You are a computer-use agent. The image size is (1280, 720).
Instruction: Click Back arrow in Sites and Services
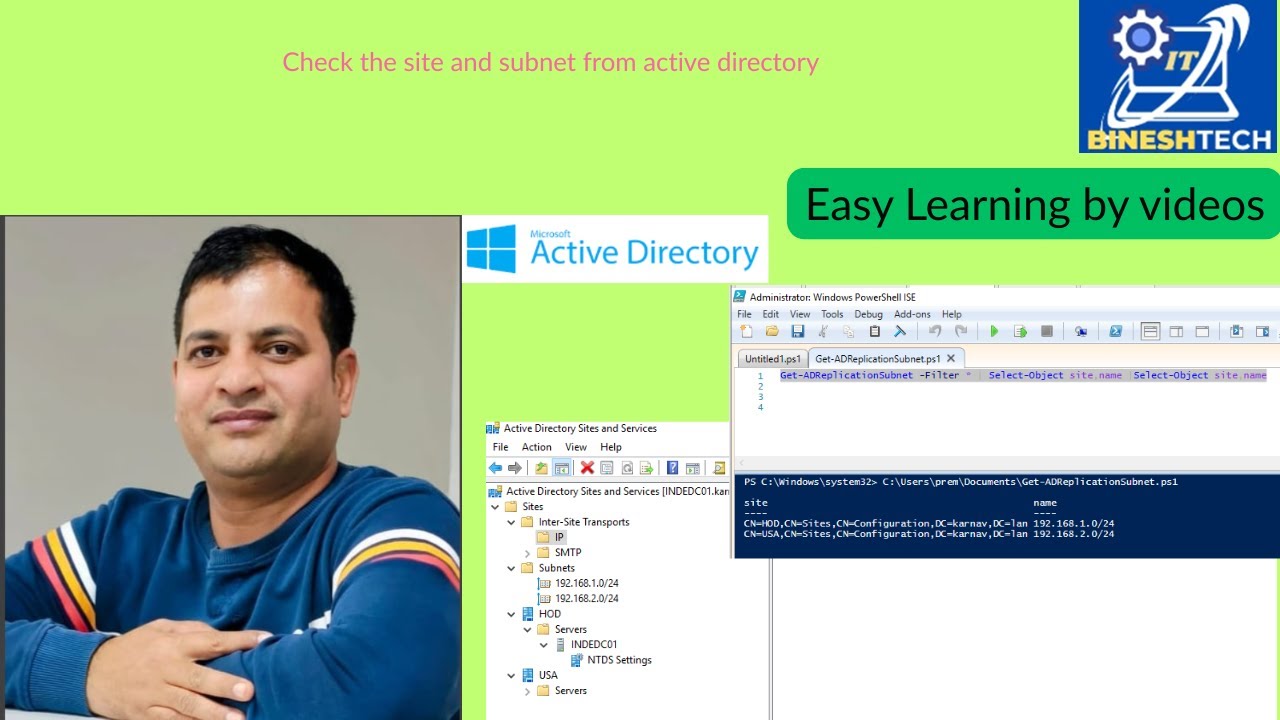(x=495, y=467)
